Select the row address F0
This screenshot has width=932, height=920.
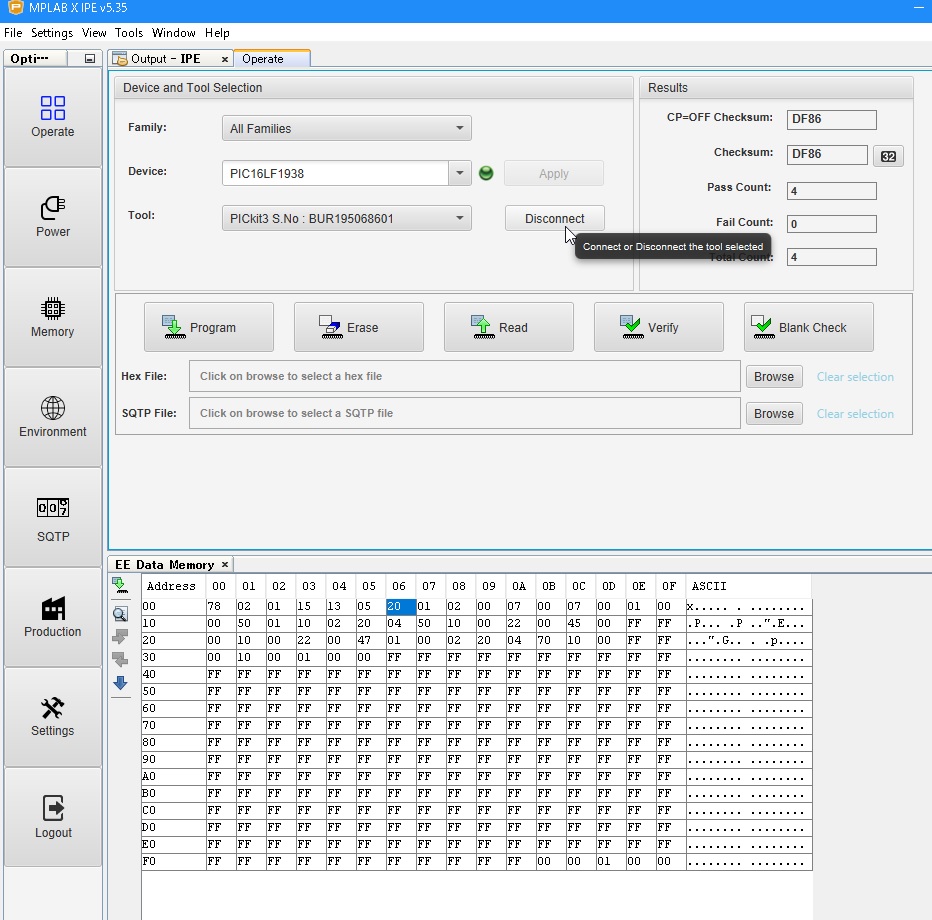tap(173, 861)
